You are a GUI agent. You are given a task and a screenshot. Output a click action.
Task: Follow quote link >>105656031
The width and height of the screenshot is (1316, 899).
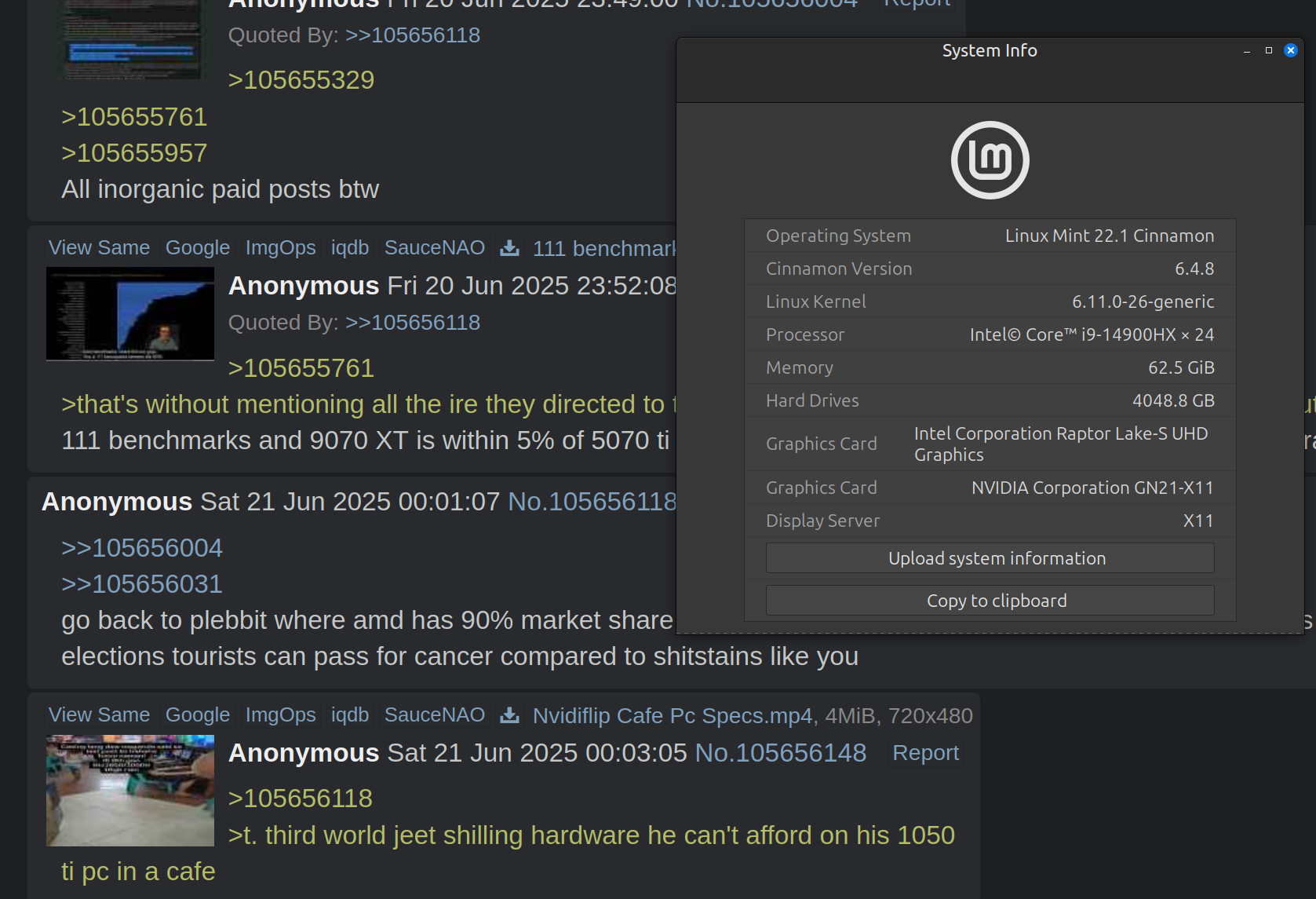(x=142, y=584)
